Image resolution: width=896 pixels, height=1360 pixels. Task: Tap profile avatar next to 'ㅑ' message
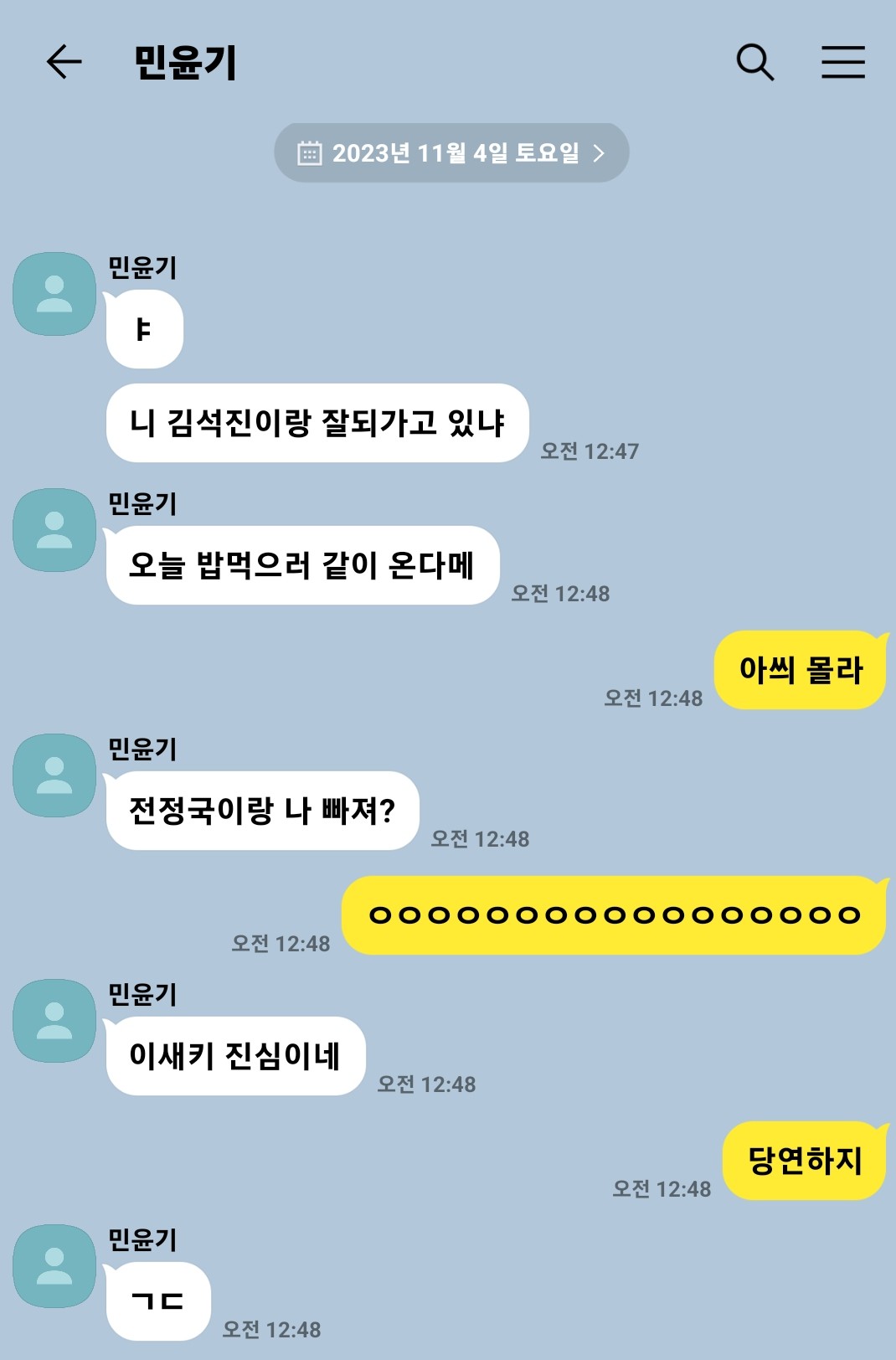click(x=54, y=294)
